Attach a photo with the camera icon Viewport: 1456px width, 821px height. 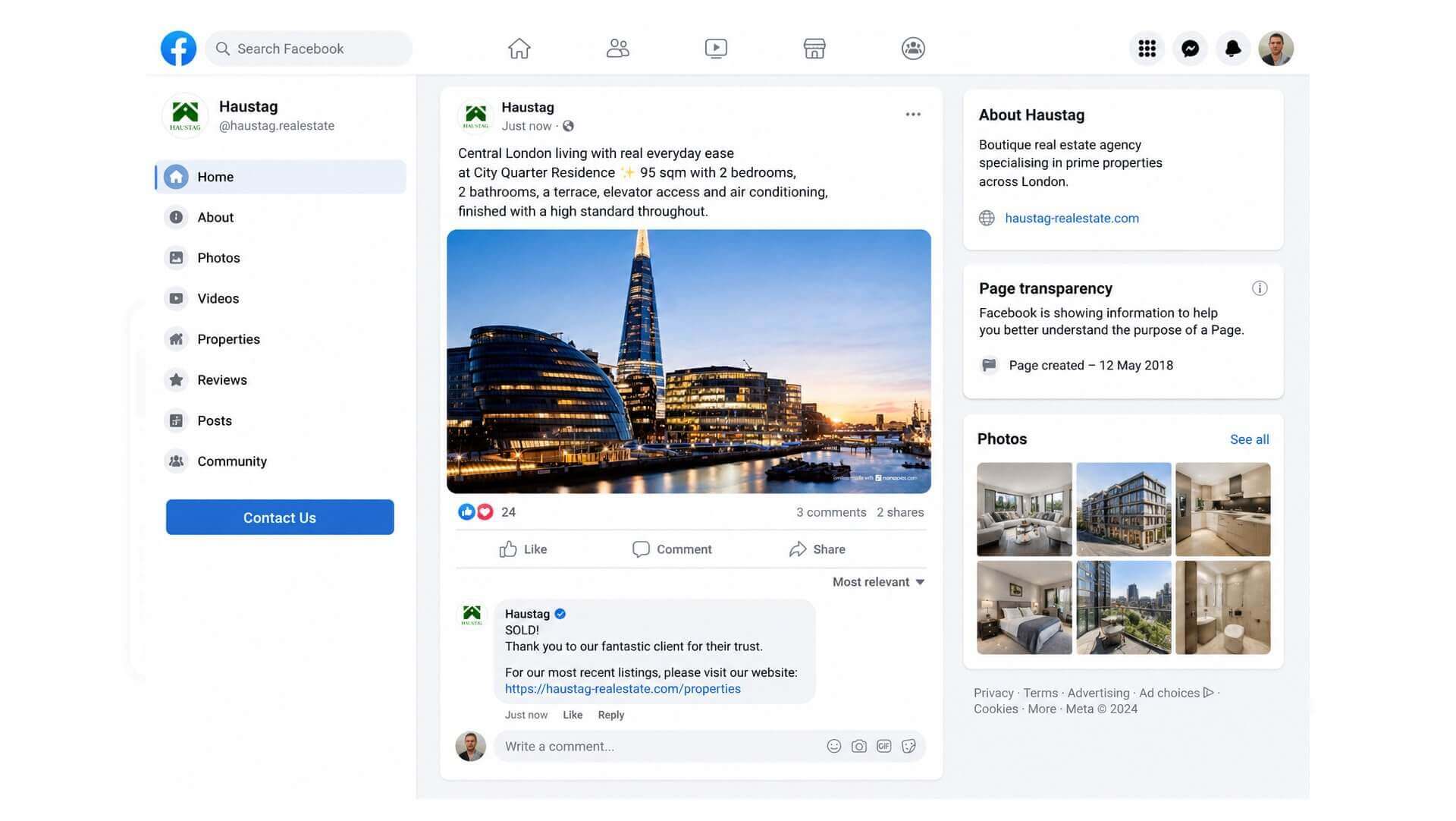pyautogui.click(x=859, y=747)
